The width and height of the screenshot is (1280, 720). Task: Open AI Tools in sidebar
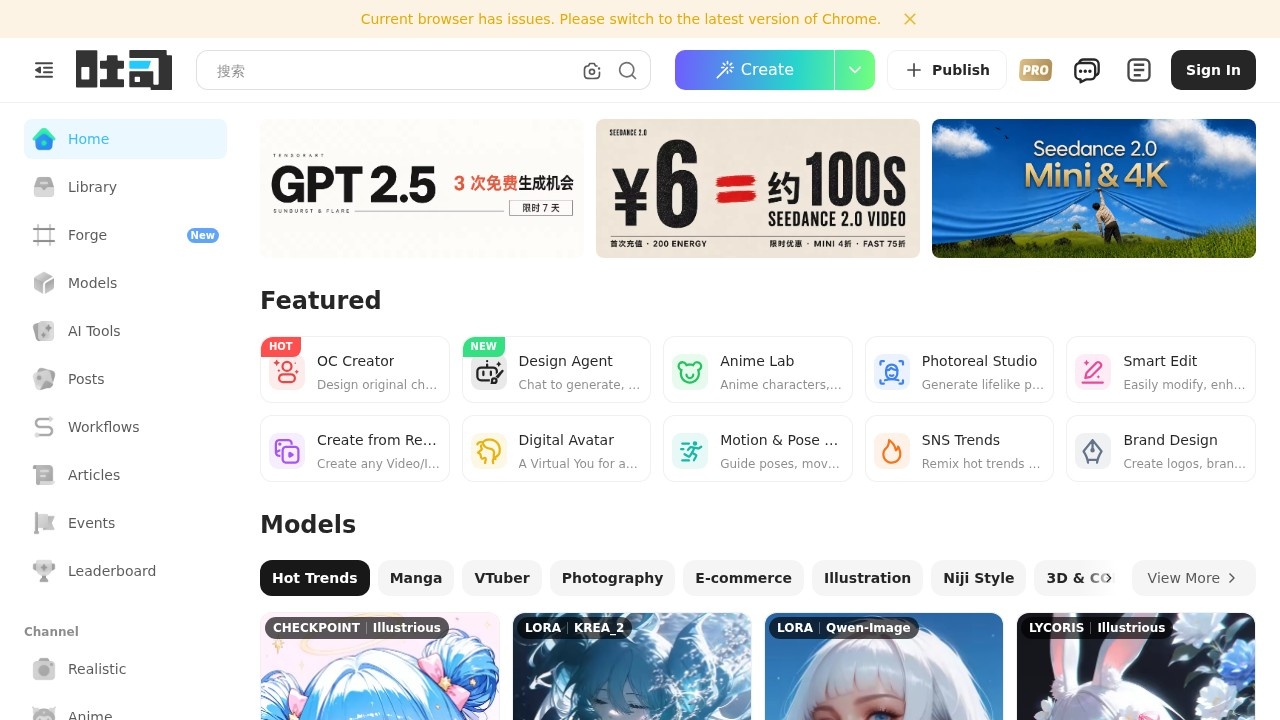point(125,331)
